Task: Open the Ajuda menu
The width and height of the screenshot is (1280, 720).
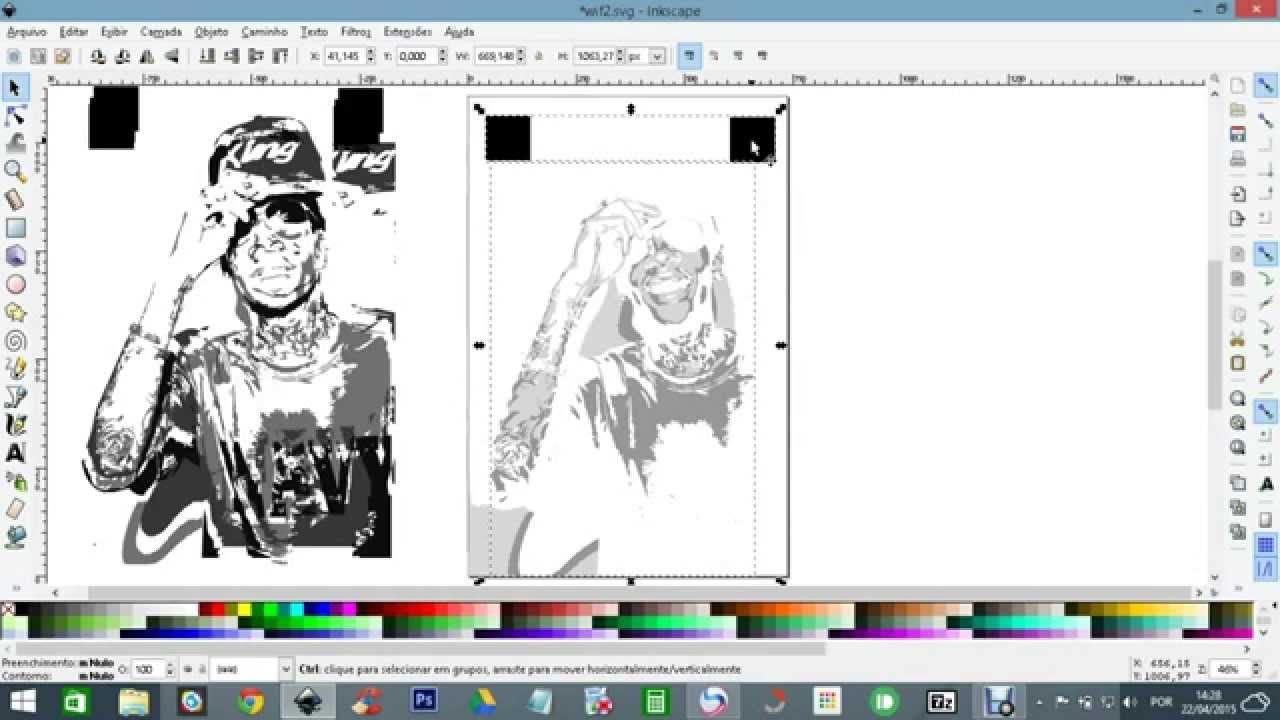Action: coord(459,32)
